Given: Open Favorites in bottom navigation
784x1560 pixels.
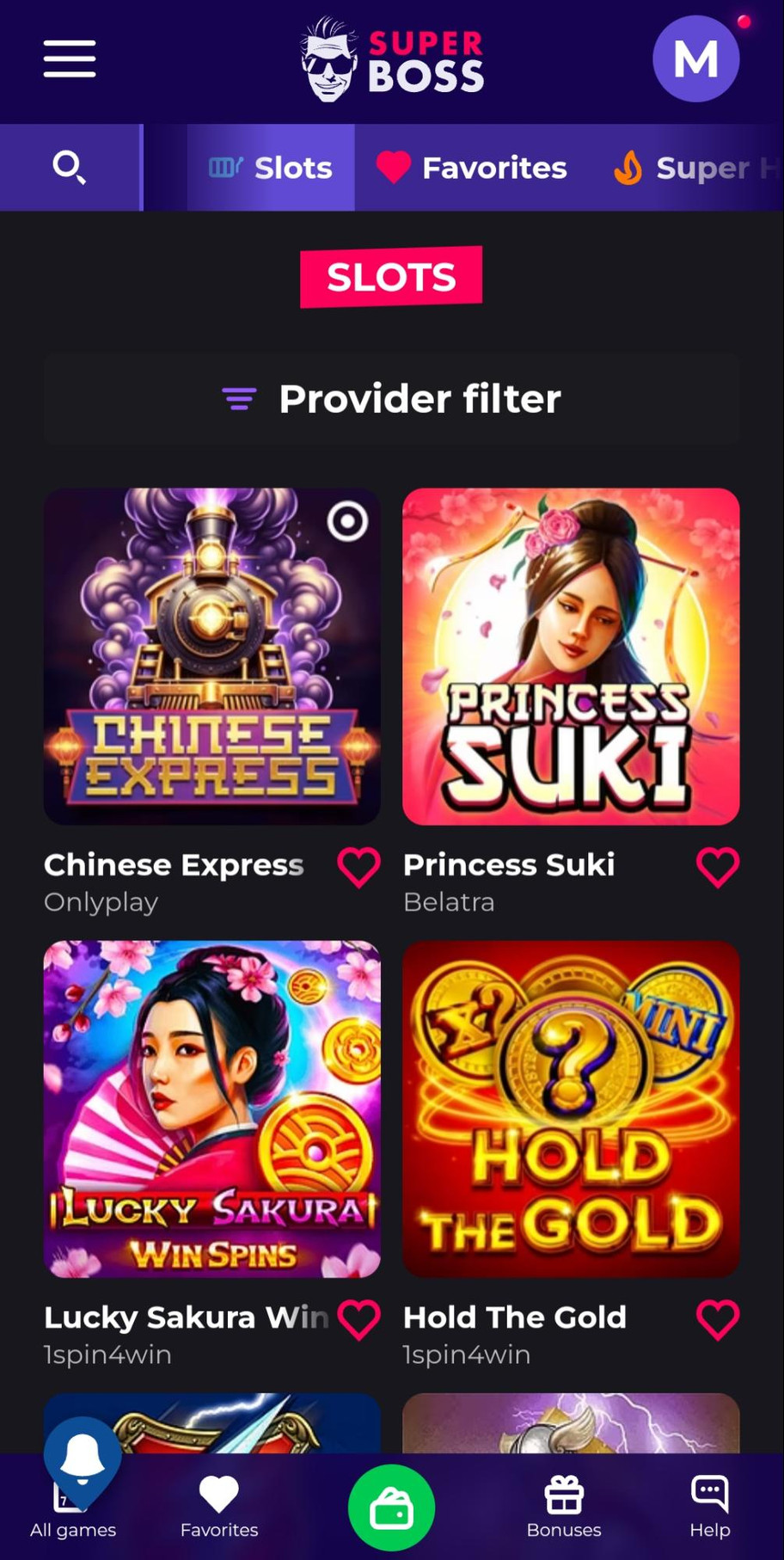Looking at the screenshot, I should tap(219, 1507).
